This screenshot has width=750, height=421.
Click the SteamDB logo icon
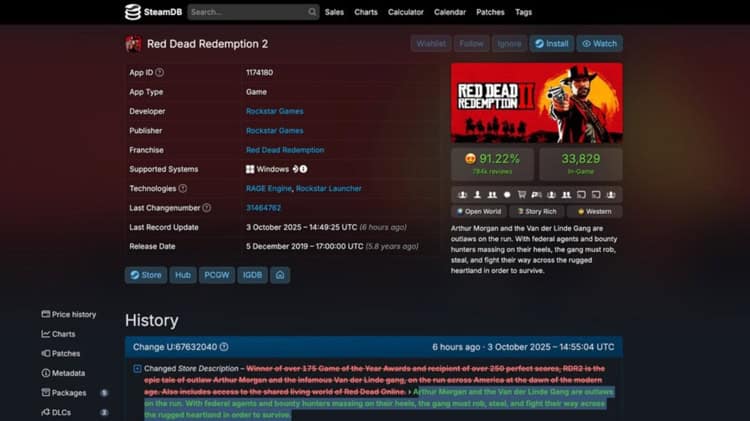click(133, 12)
